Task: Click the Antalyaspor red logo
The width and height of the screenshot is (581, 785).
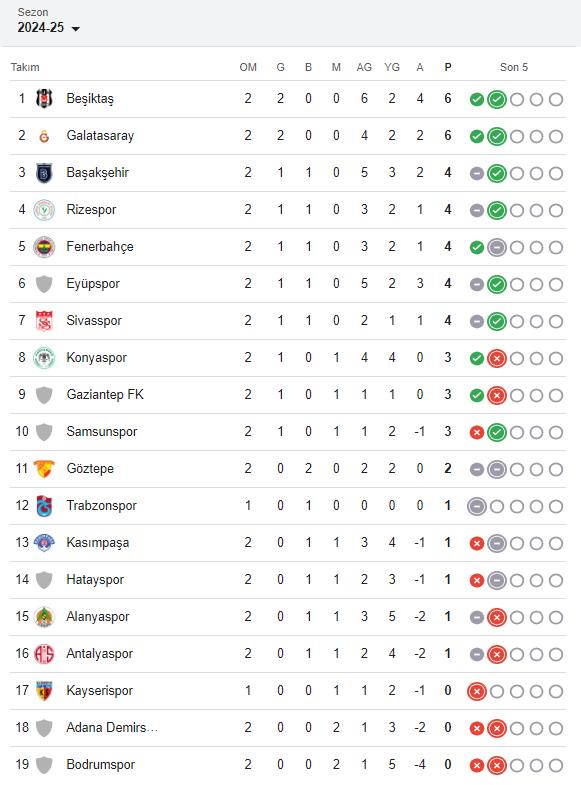Action: [44, 654]
